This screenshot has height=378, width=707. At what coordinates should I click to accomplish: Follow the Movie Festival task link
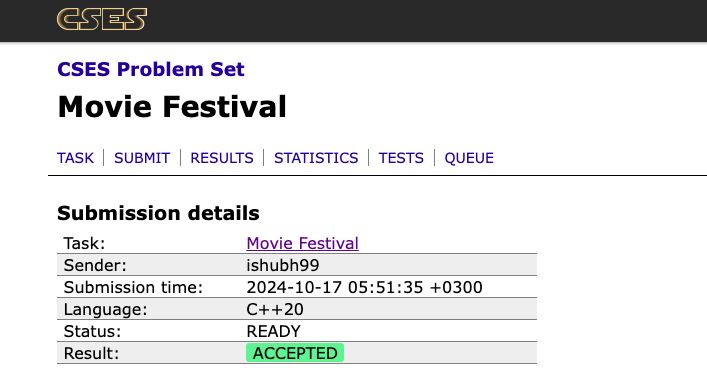click(x=303, y=244)
